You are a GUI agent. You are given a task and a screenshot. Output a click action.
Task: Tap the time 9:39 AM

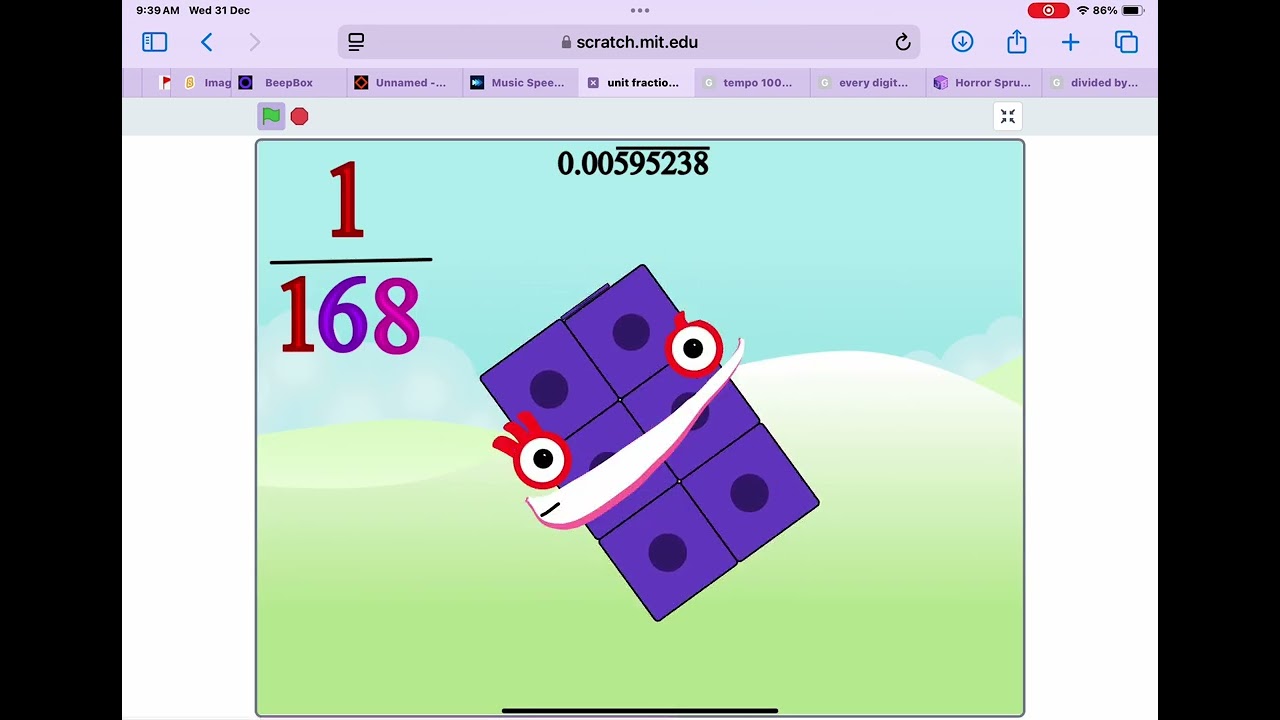(158, 10)
